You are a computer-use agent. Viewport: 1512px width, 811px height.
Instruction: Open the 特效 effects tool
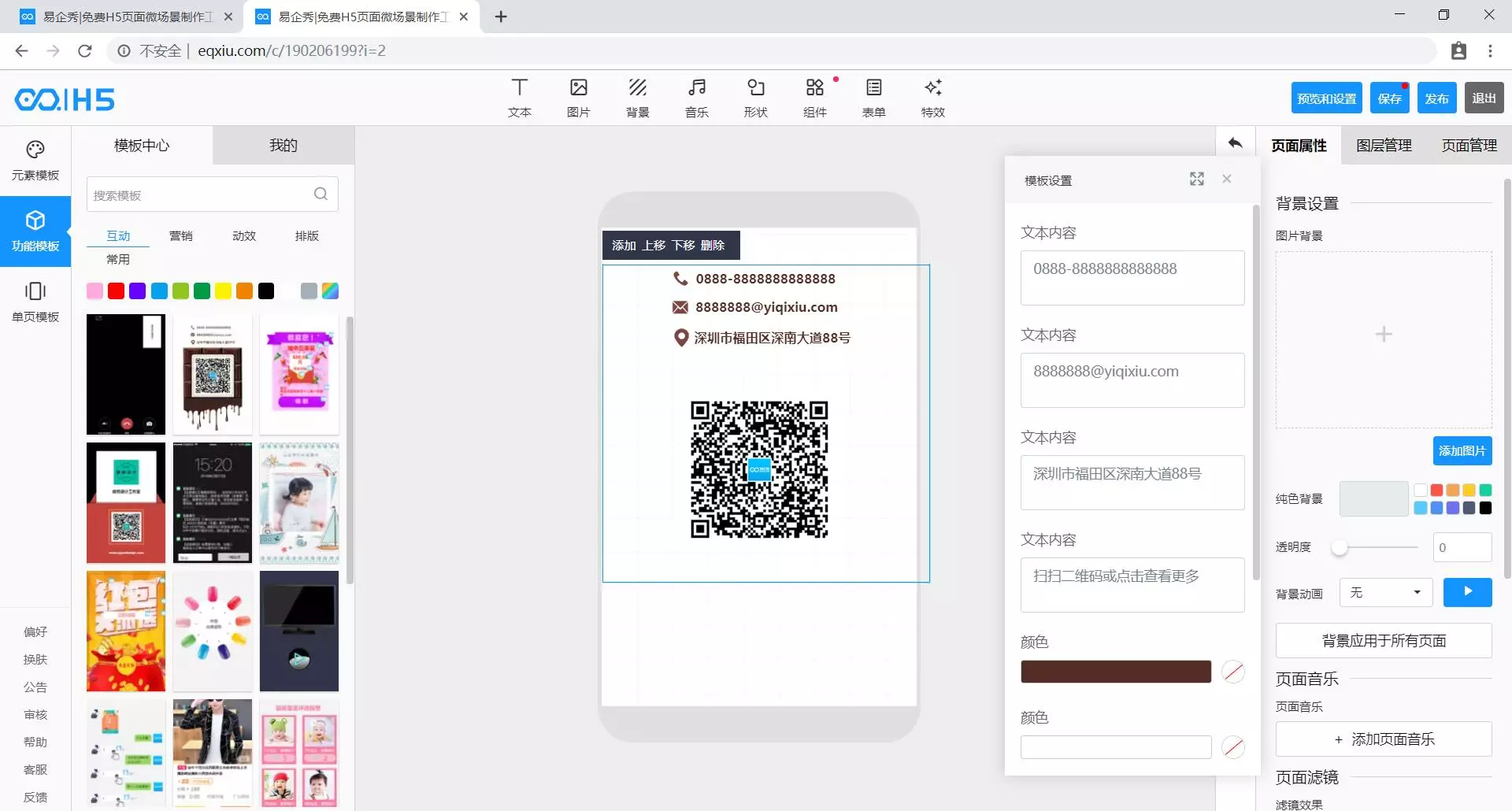tap(933, 98)
